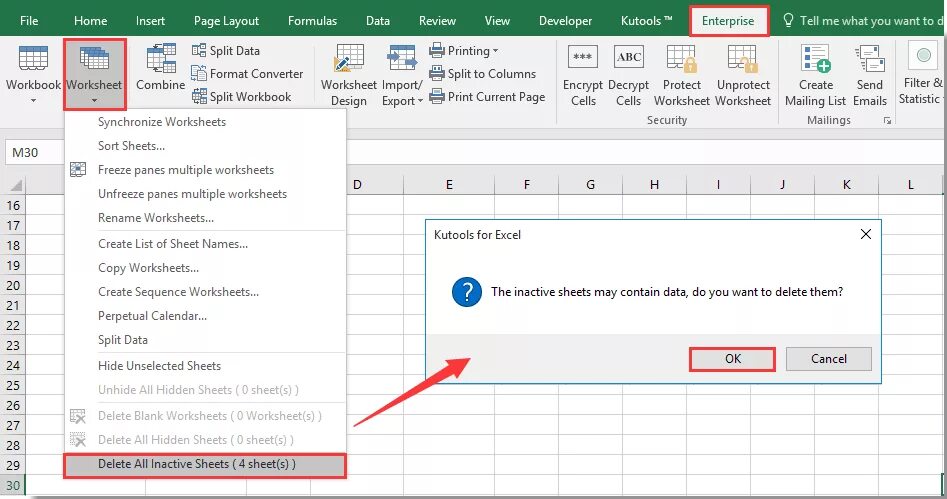Click the Encrypt Cells icon
947x499 pixels.
(x=583, y=57)
